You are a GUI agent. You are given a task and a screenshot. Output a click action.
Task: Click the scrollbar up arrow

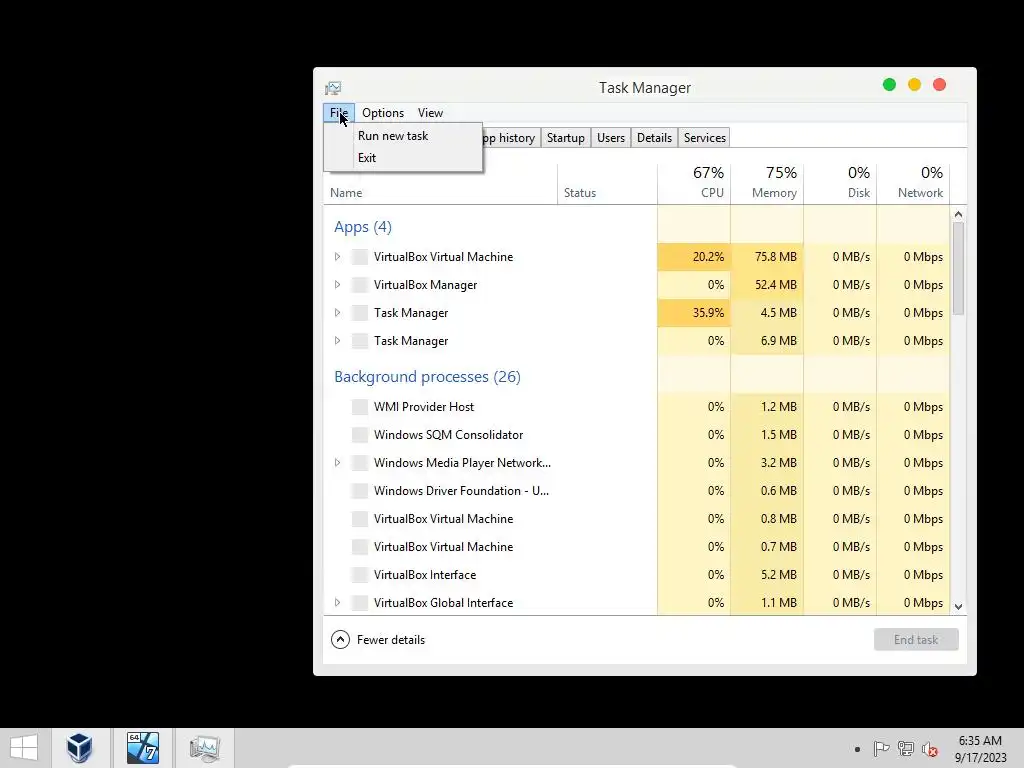(x=958, y=214)
